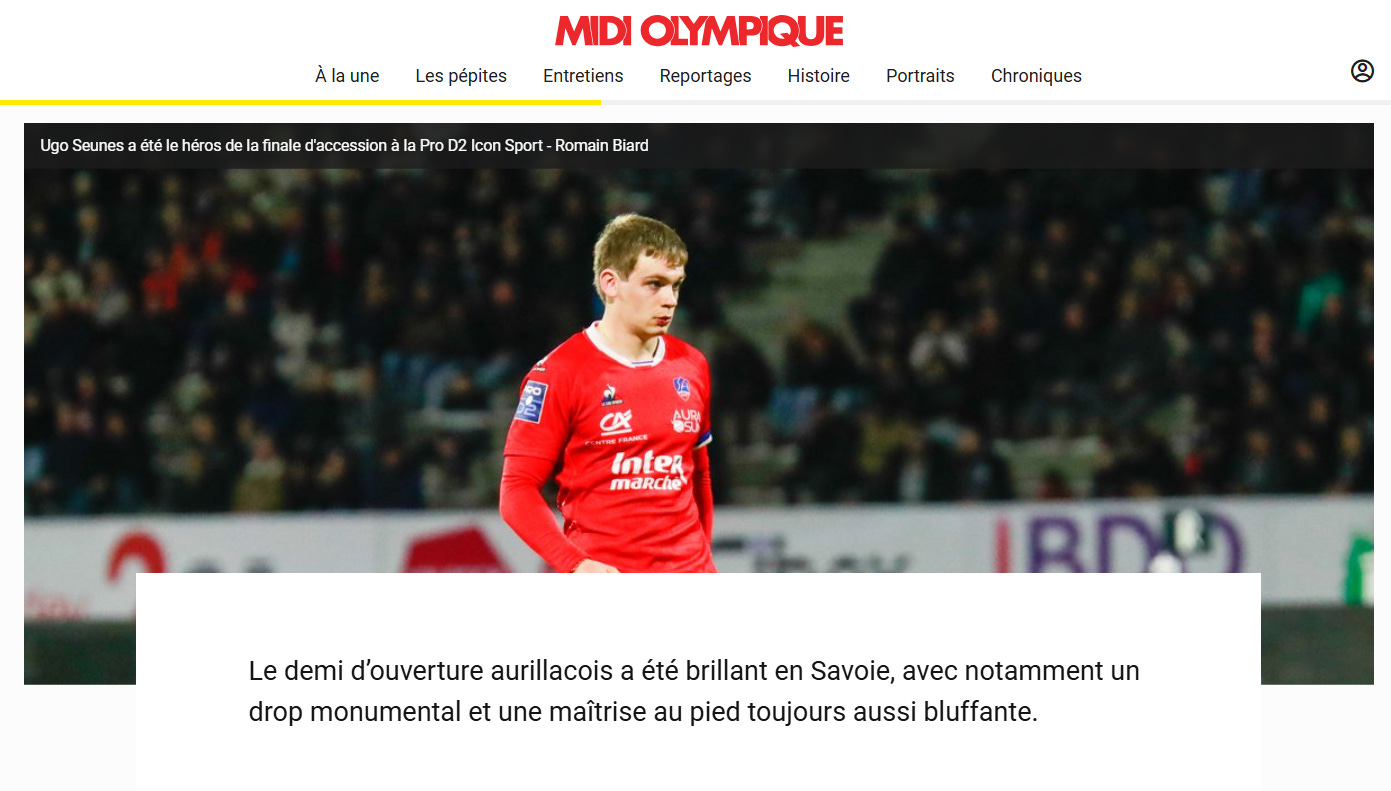
Task: Navigate to Reportages
Action: point(705,76)
